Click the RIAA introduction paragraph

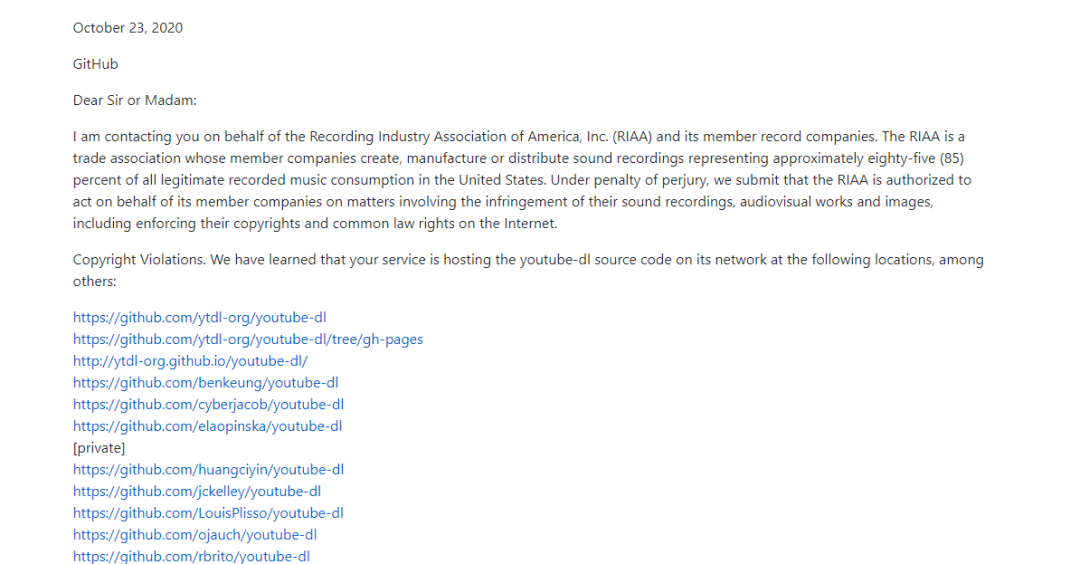click(x=522, y=180)
